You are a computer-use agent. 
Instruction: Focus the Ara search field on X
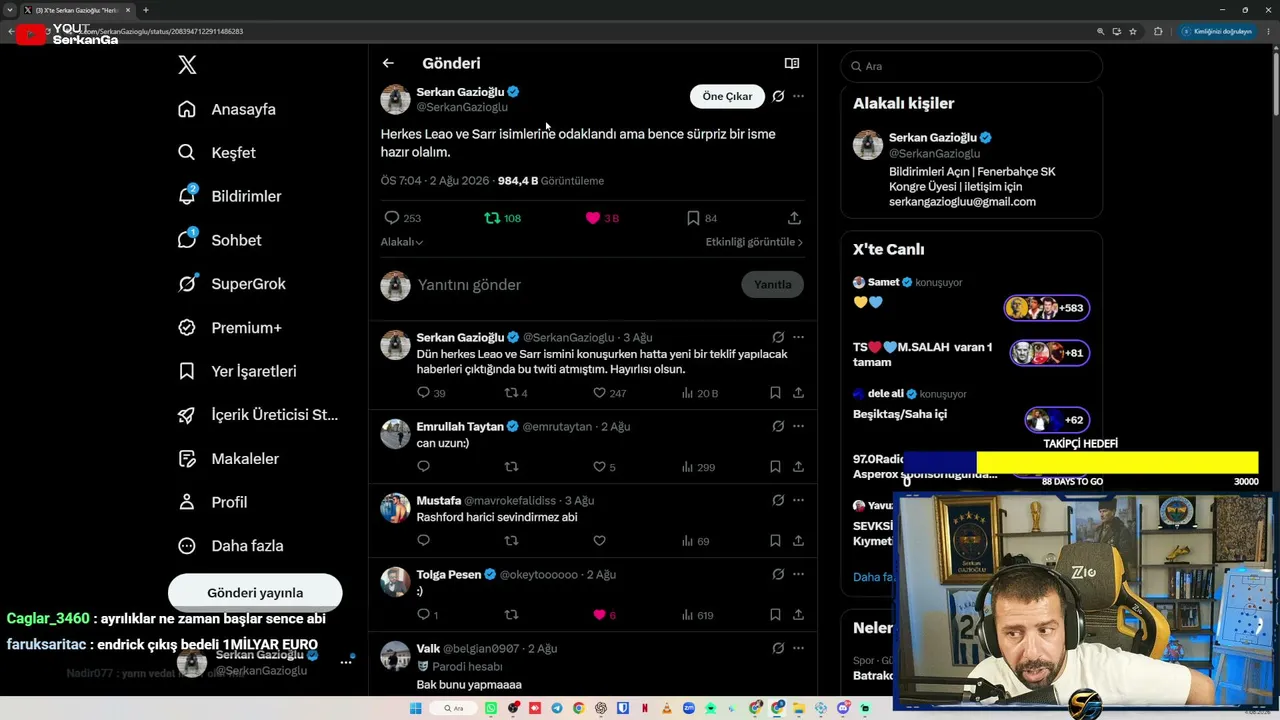972,66
